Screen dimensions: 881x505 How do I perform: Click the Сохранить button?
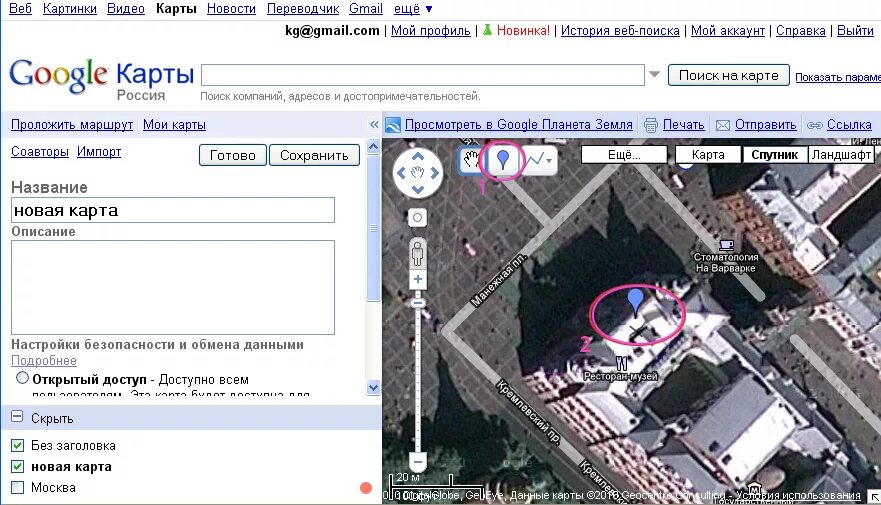tap(314, 155)
